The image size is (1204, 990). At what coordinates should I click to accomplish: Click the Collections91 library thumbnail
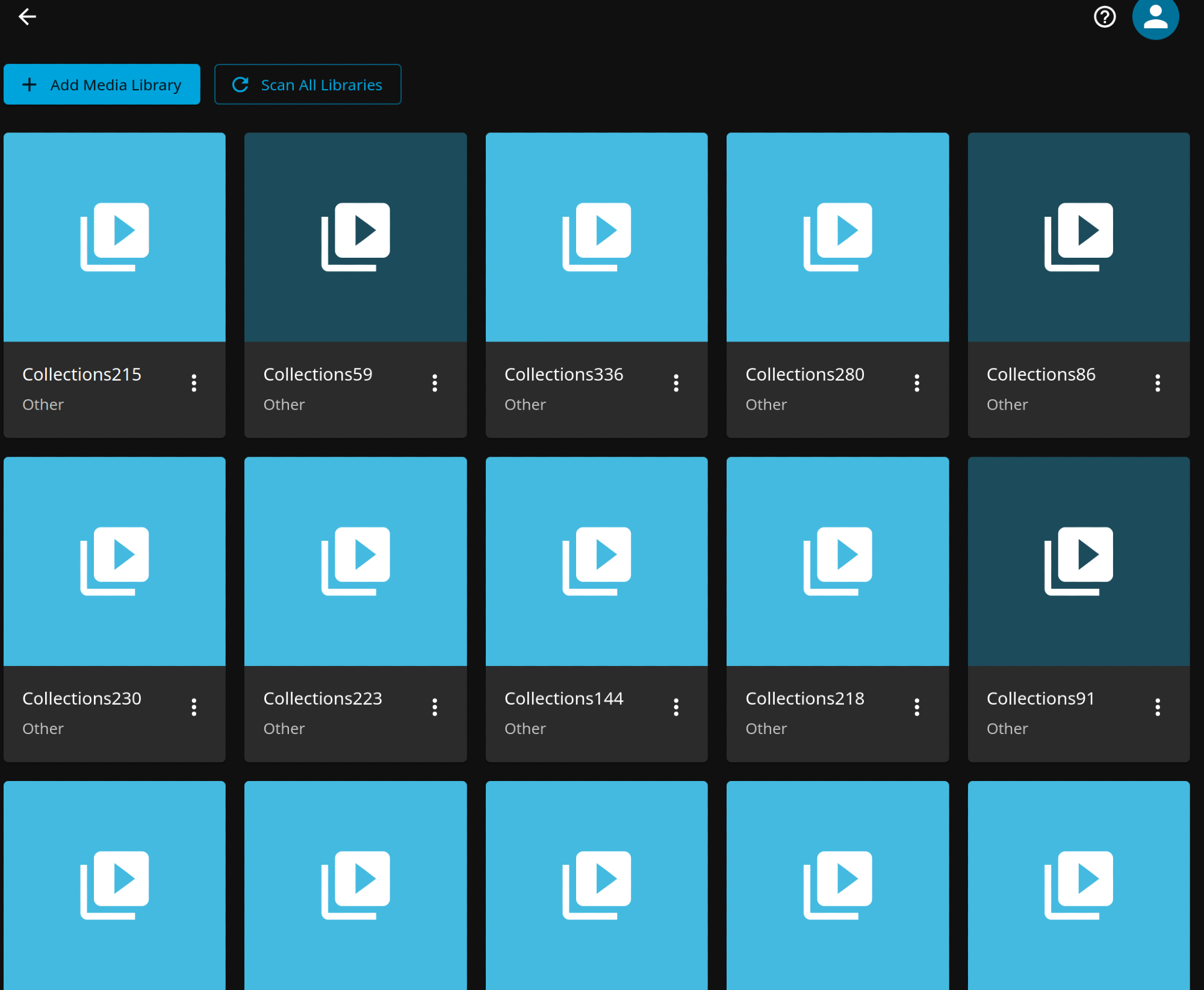pos(1078,561)
